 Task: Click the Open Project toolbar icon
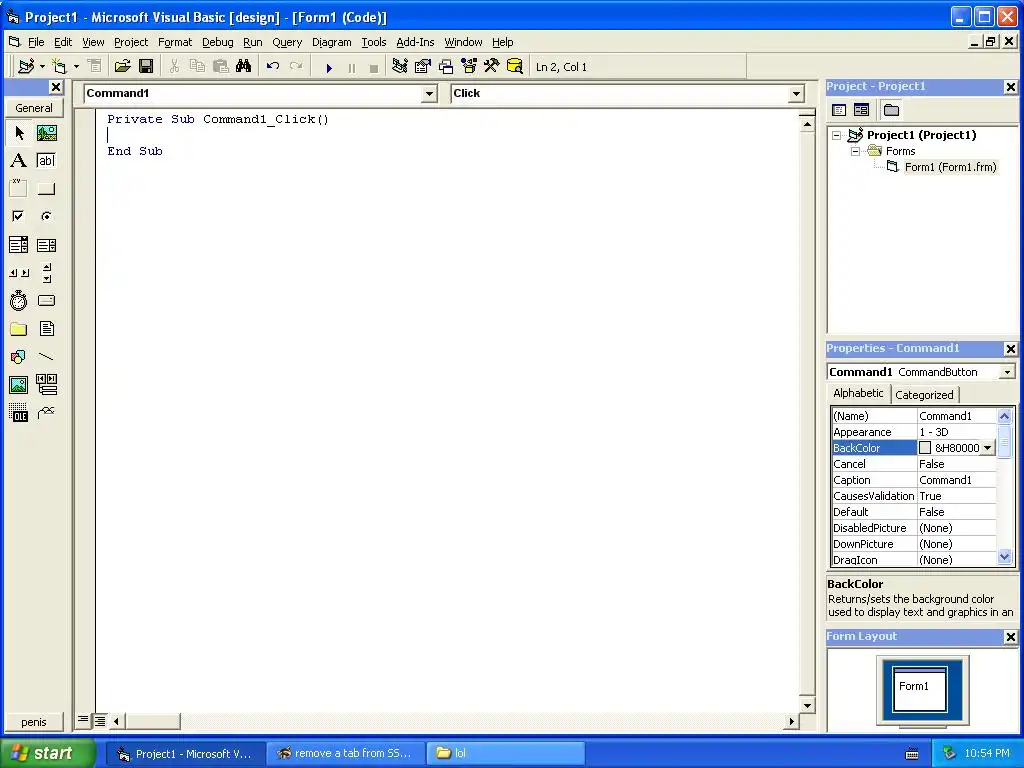pyautogui.click(x=123, y=66)
